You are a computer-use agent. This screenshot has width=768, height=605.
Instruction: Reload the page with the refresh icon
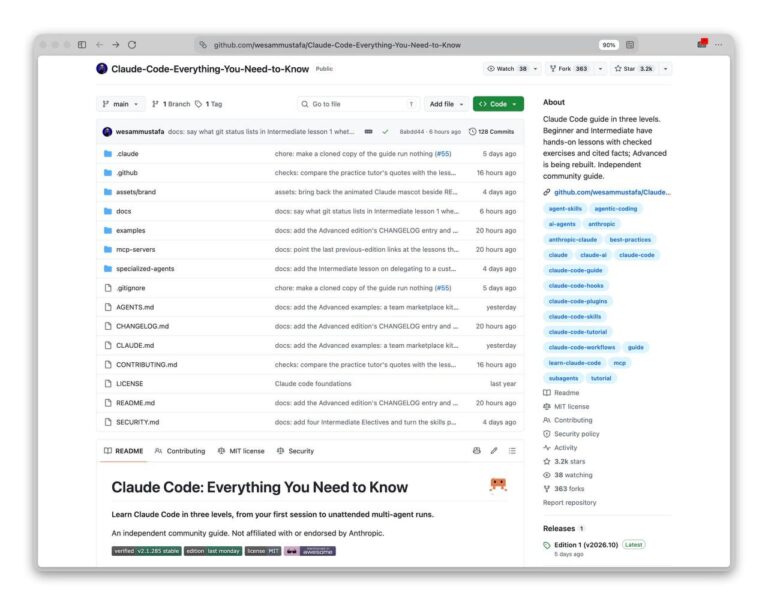tap(132, 45)
